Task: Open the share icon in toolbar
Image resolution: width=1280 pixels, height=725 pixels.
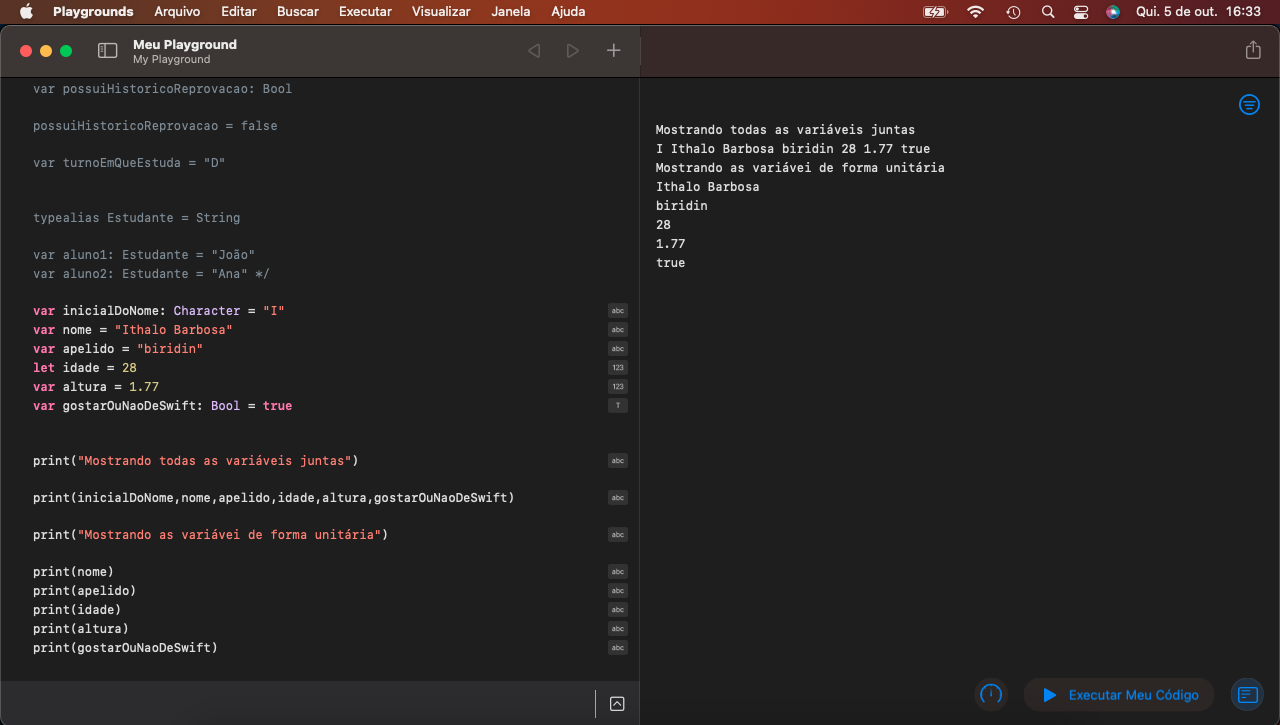Action: [x=1253, y=50]
